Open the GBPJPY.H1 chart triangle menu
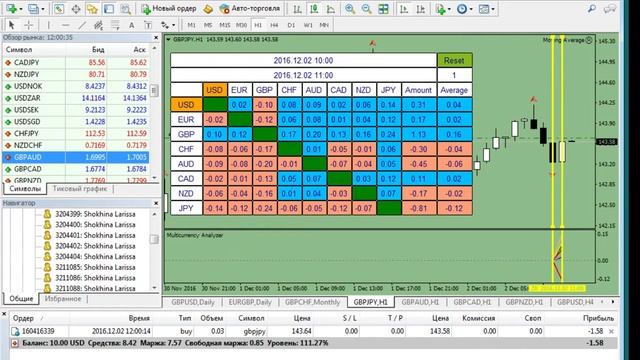 pos(168,39)
